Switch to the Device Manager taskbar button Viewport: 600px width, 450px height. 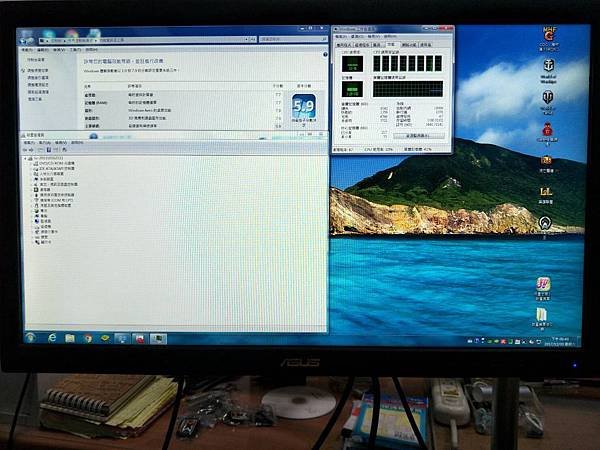click(x=158, y=339)
